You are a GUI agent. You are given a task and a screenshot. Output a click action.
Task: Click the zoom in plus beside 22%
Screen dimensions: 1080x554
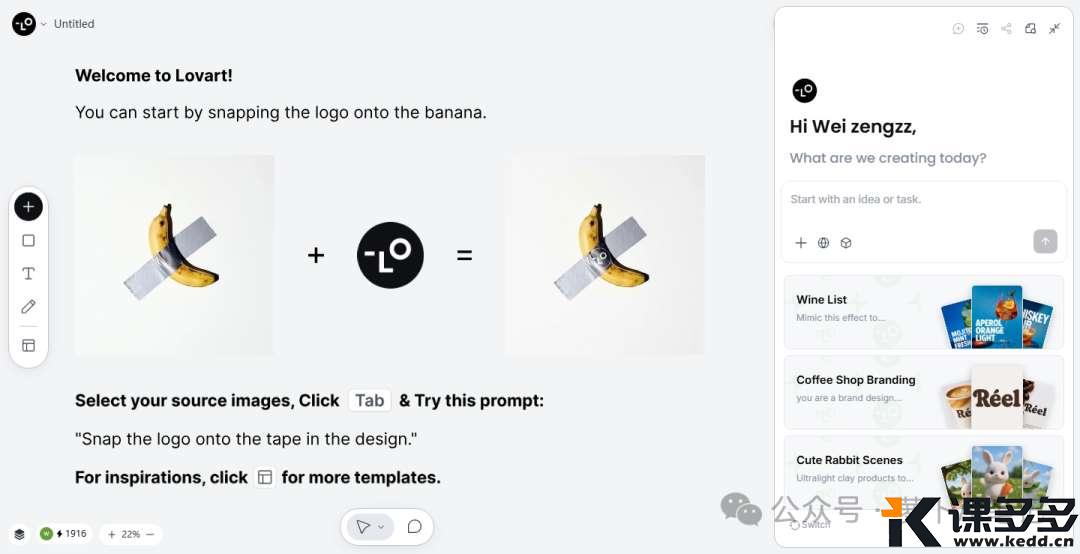coord(112,534)
